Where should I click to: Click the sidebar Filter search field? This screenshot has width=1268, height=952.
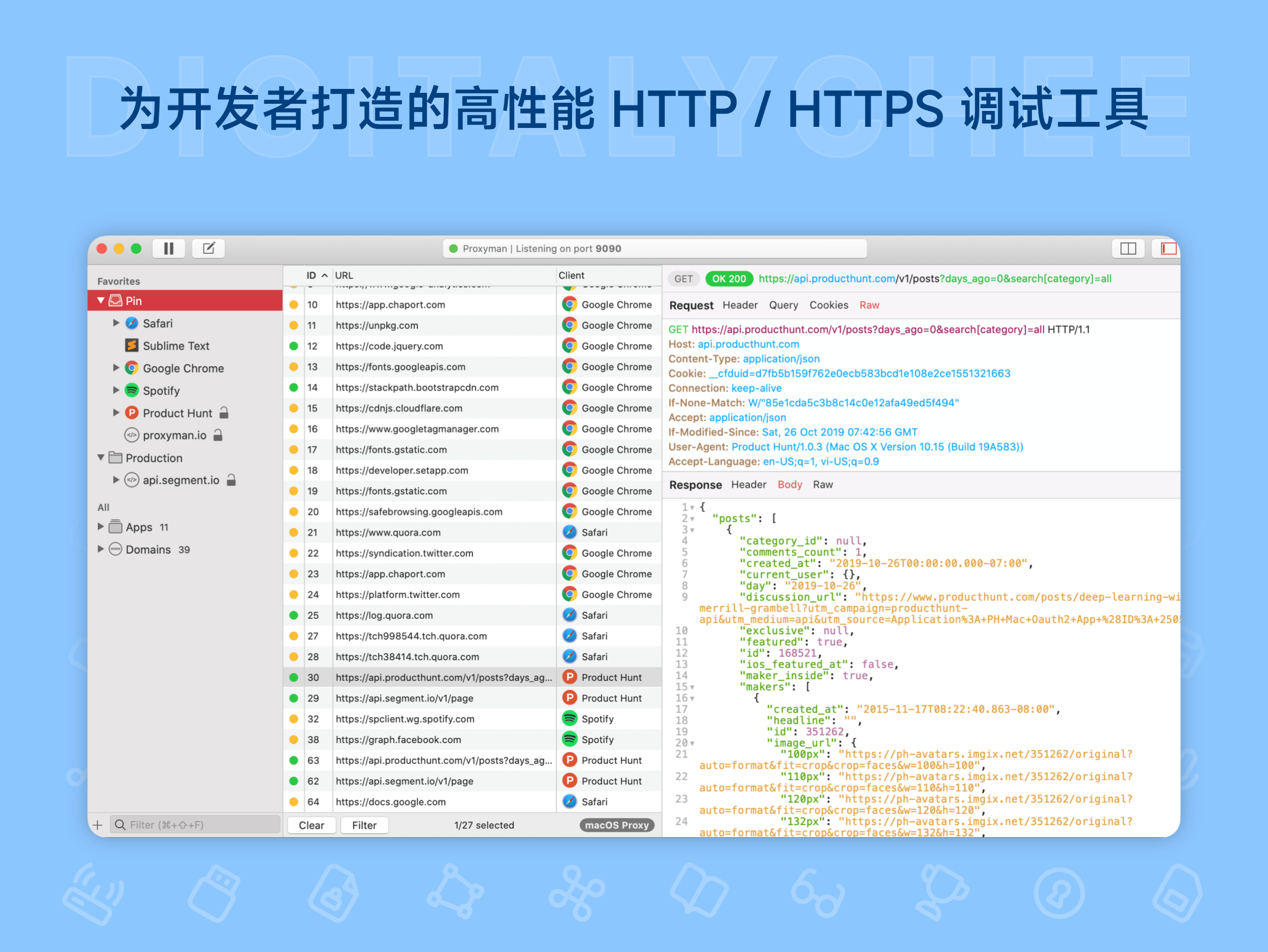coord(195,825)
